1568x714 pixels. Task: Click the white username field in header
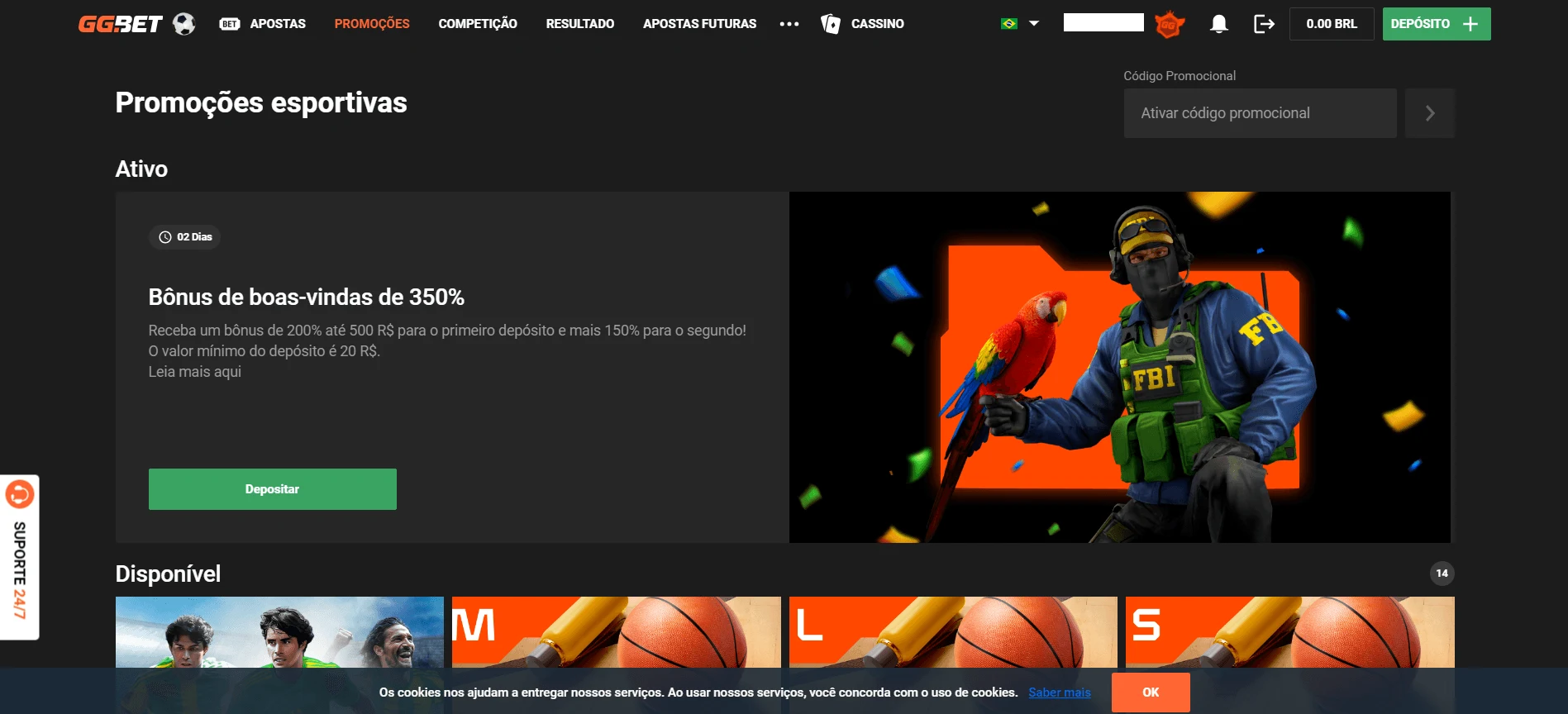pos(1103,22)
